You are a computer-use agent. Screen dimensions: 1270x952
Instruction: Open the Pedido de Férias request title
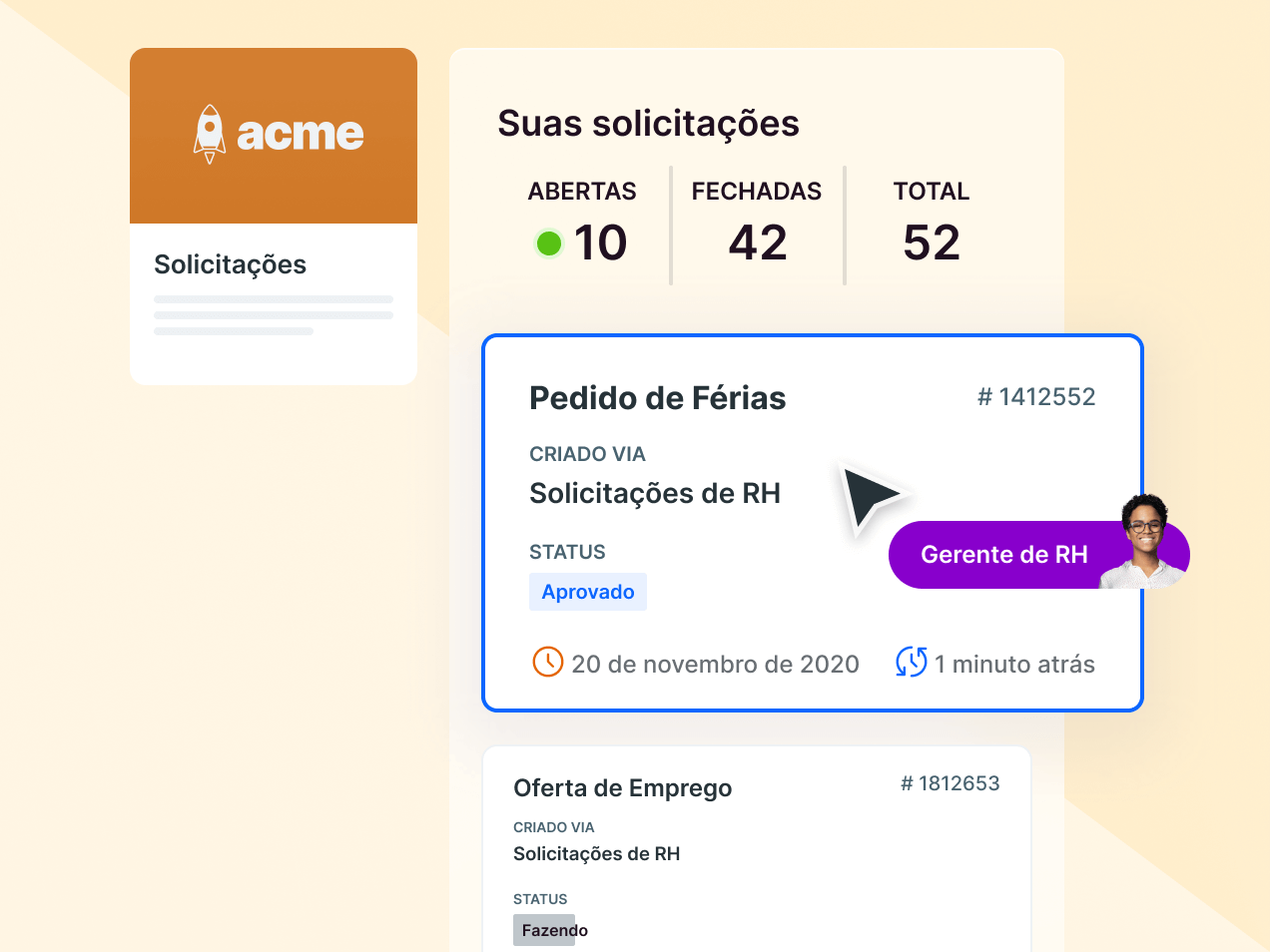click(657, 398)
